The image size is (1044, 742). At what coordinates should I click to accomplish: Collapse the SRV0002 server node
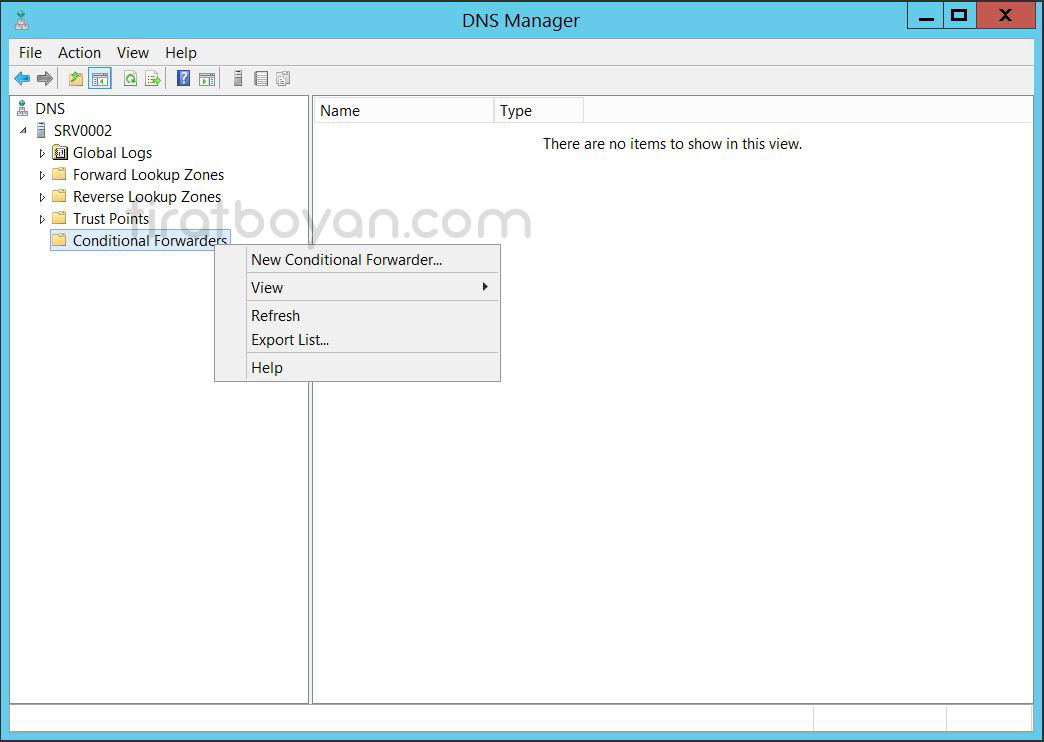point(23,131)
